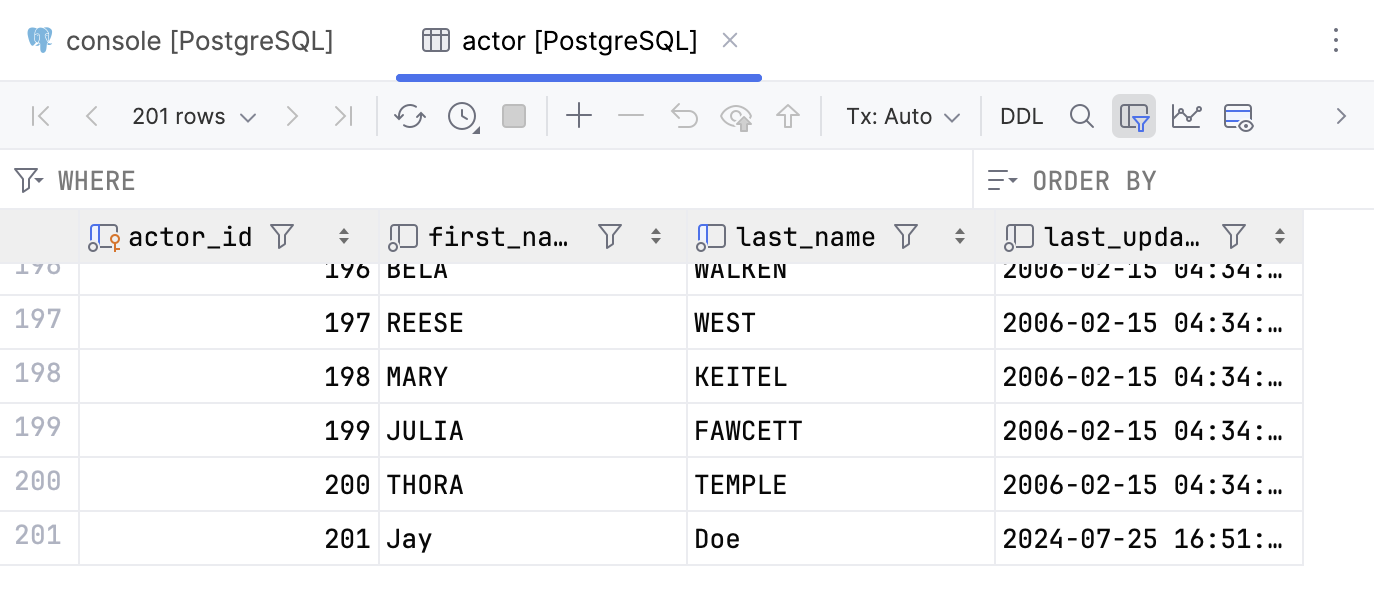Add a new row to actor table
This screenshot has height=600, width=1374.
[x=579, y=116]
